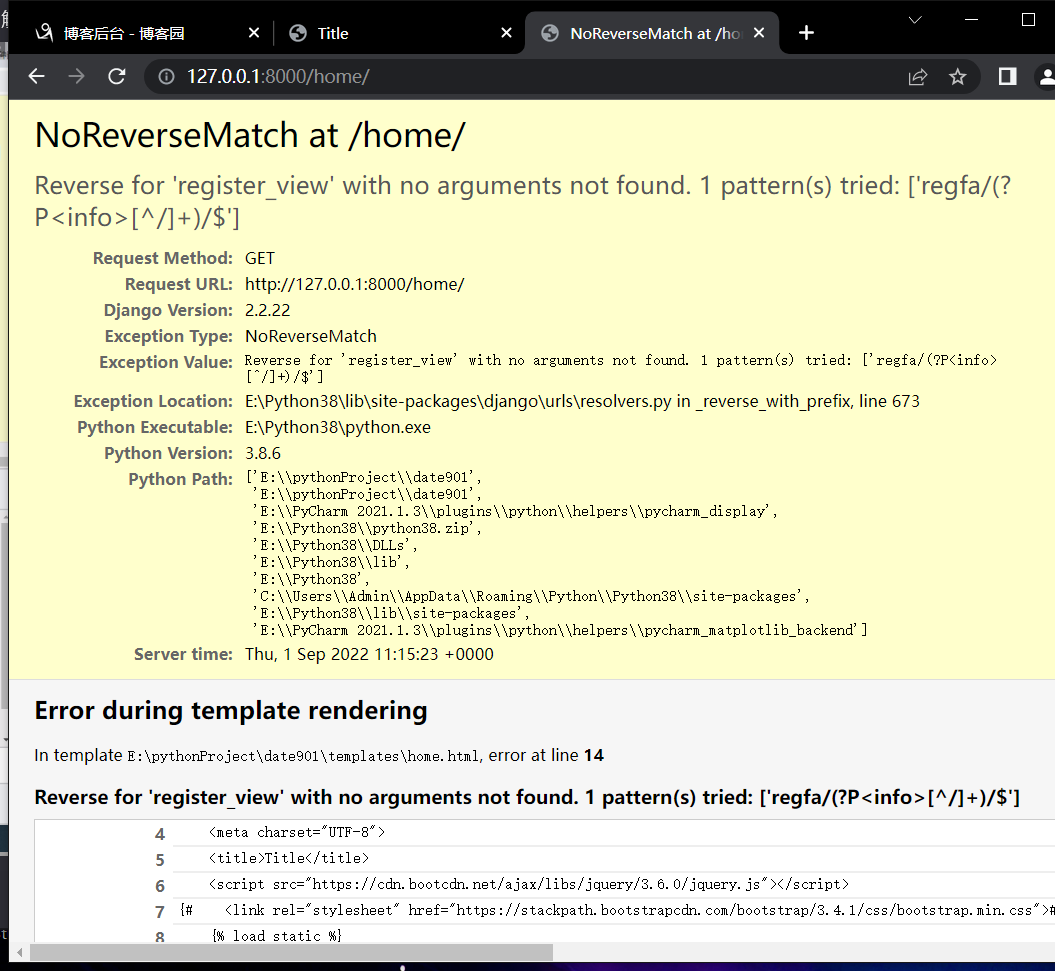Switch to the Title tab
The width and height of the screenshot is (1055, 971).
398,33
